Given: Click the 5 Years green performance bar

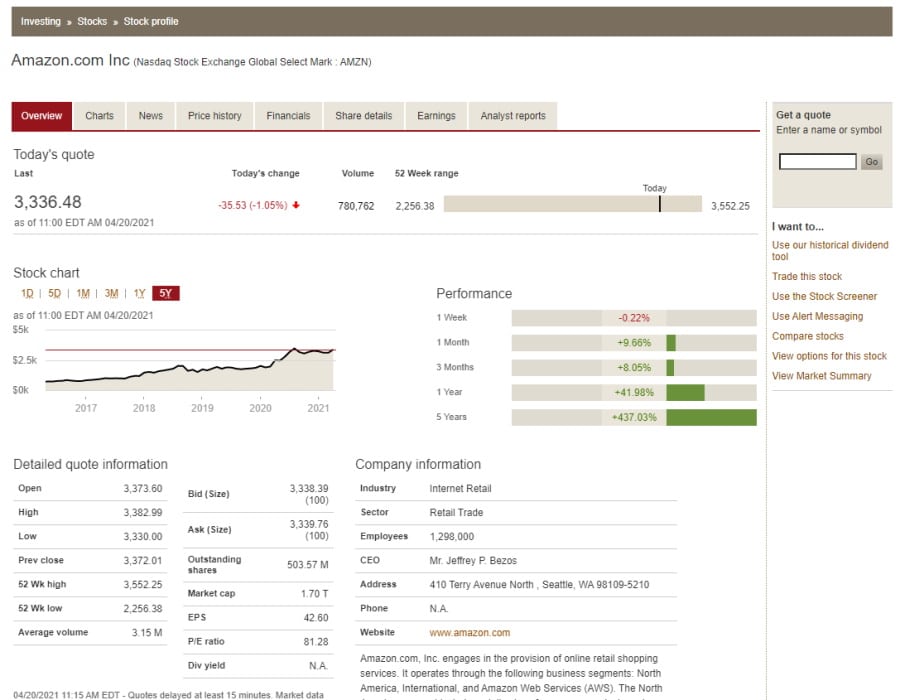Looking at the screenshot, I should click(711, 417).
